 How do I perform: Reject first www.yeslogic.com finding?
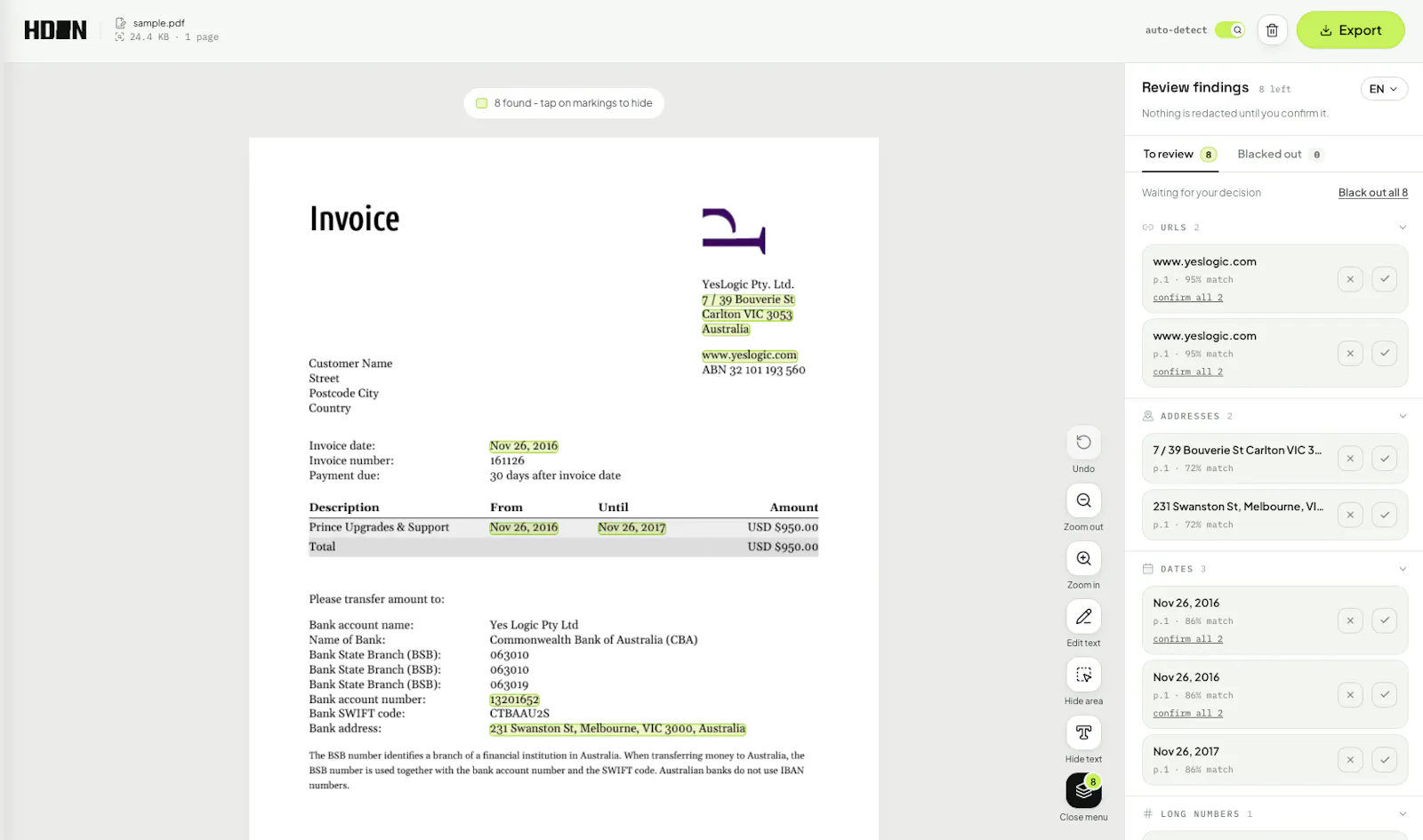click(1350, 279)
